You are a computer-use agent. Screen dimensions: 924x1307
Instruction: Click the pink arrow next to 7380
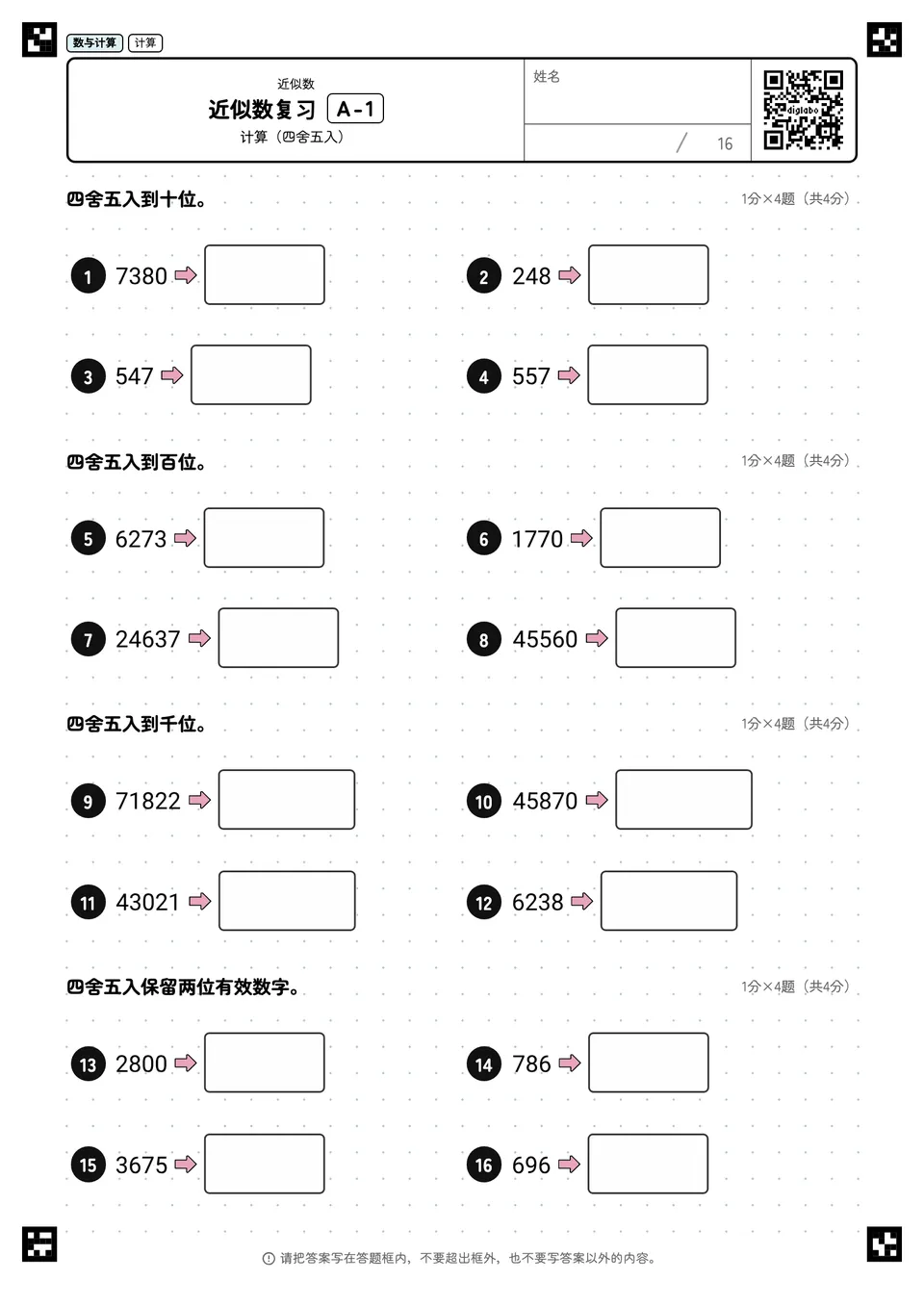tap(186, 275)
